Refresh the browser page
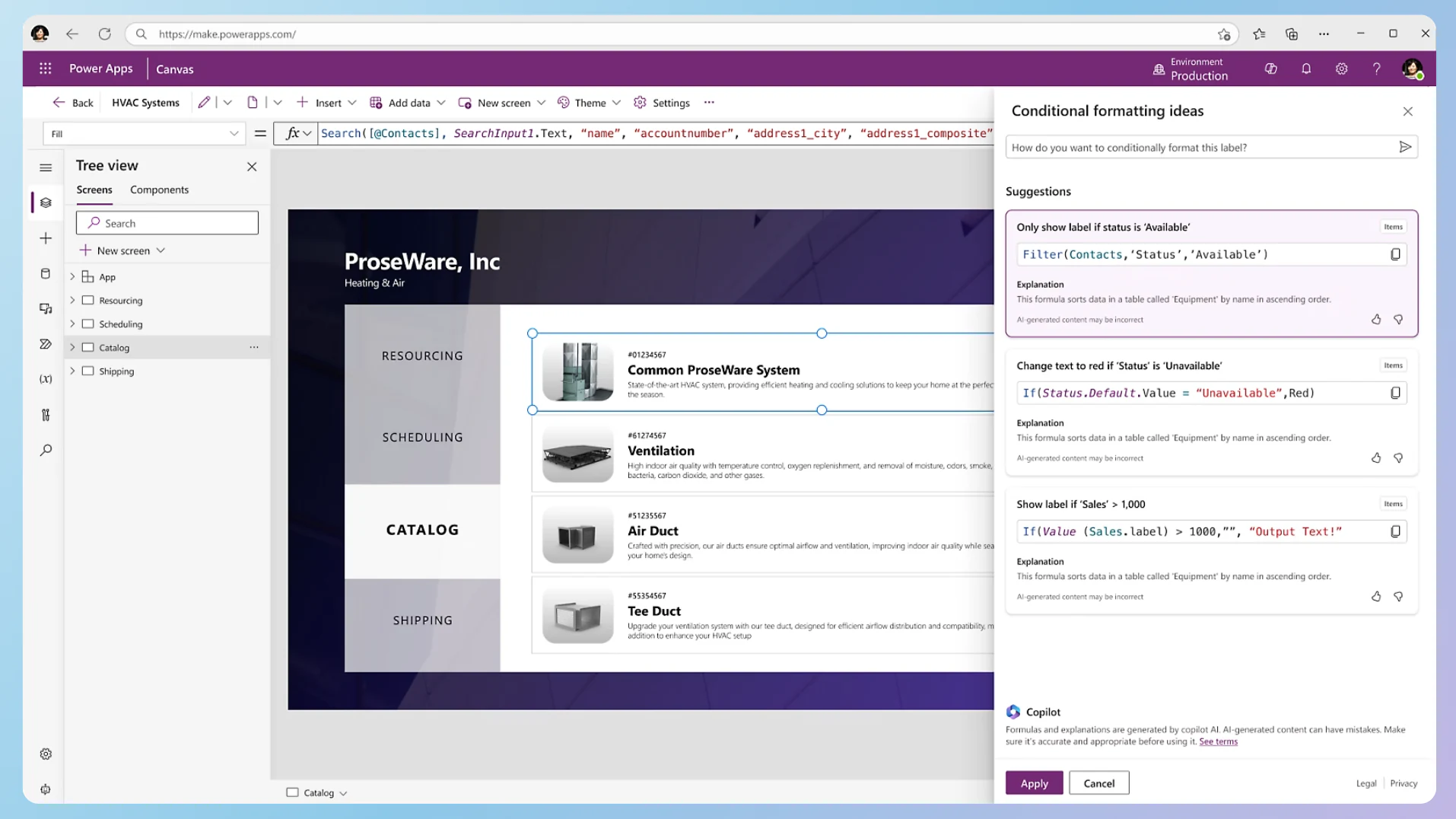This screenshot has width=1456, height=819. click(x=105, y=33)
